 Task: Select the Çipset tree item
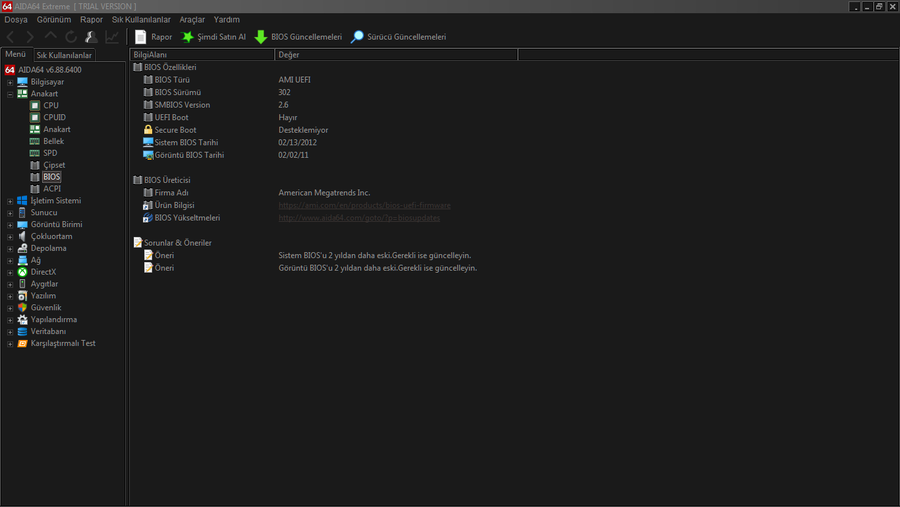54,165
